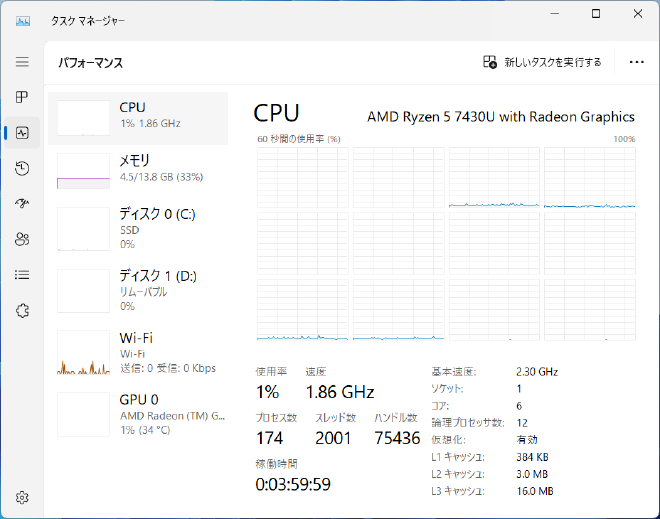Click the 1% usage value under 使用率
This screenshot has height=519, width=660.
point(268,392)
